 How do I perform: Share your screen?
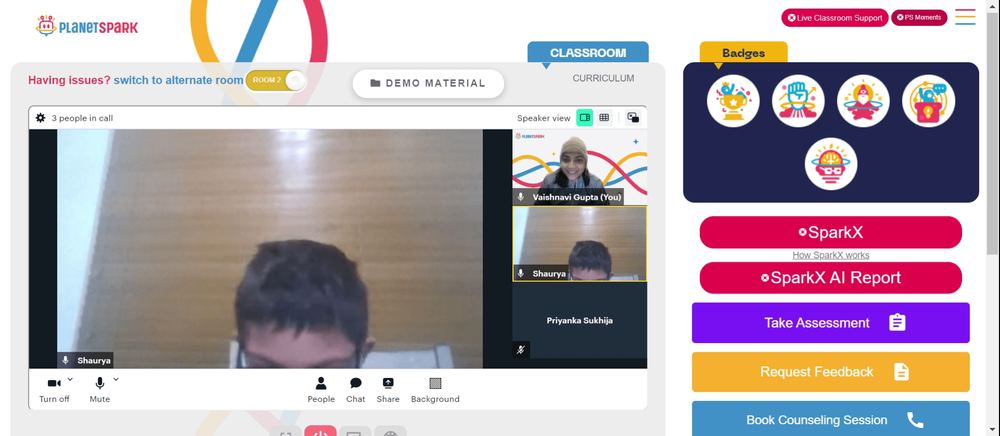click(x=388, y=389)
